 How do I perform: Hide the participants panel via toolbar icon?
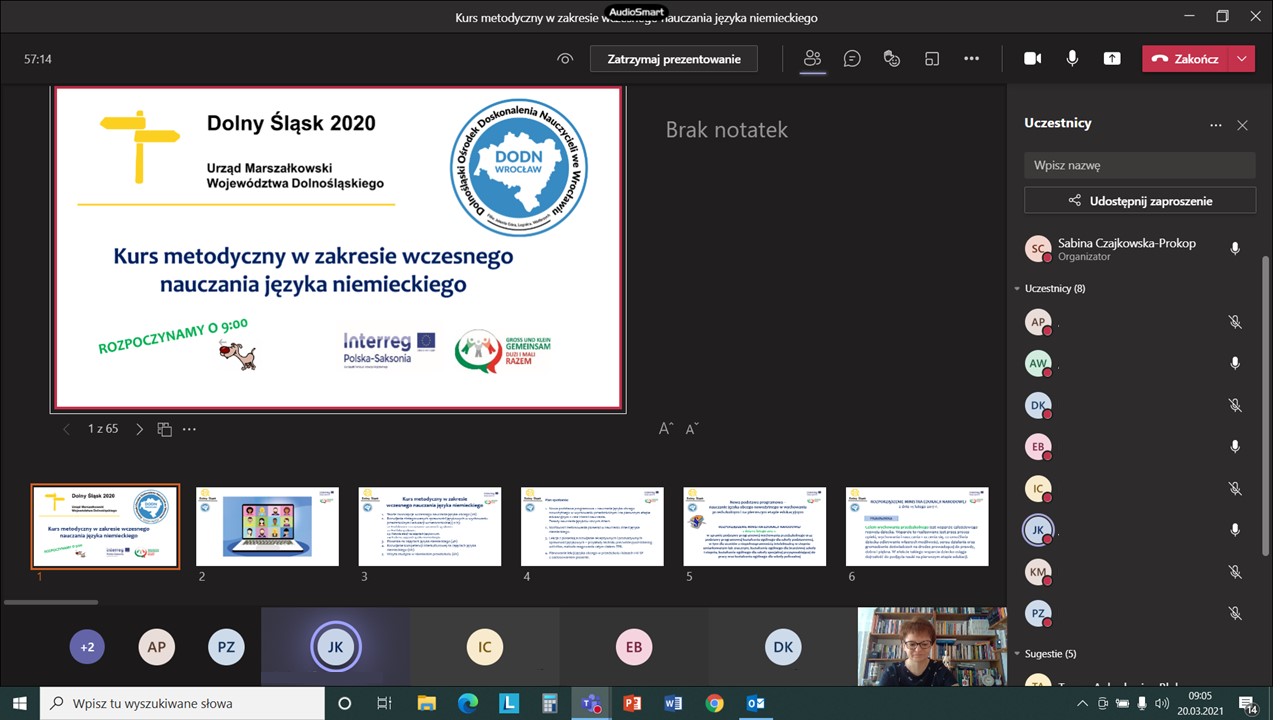812,59
